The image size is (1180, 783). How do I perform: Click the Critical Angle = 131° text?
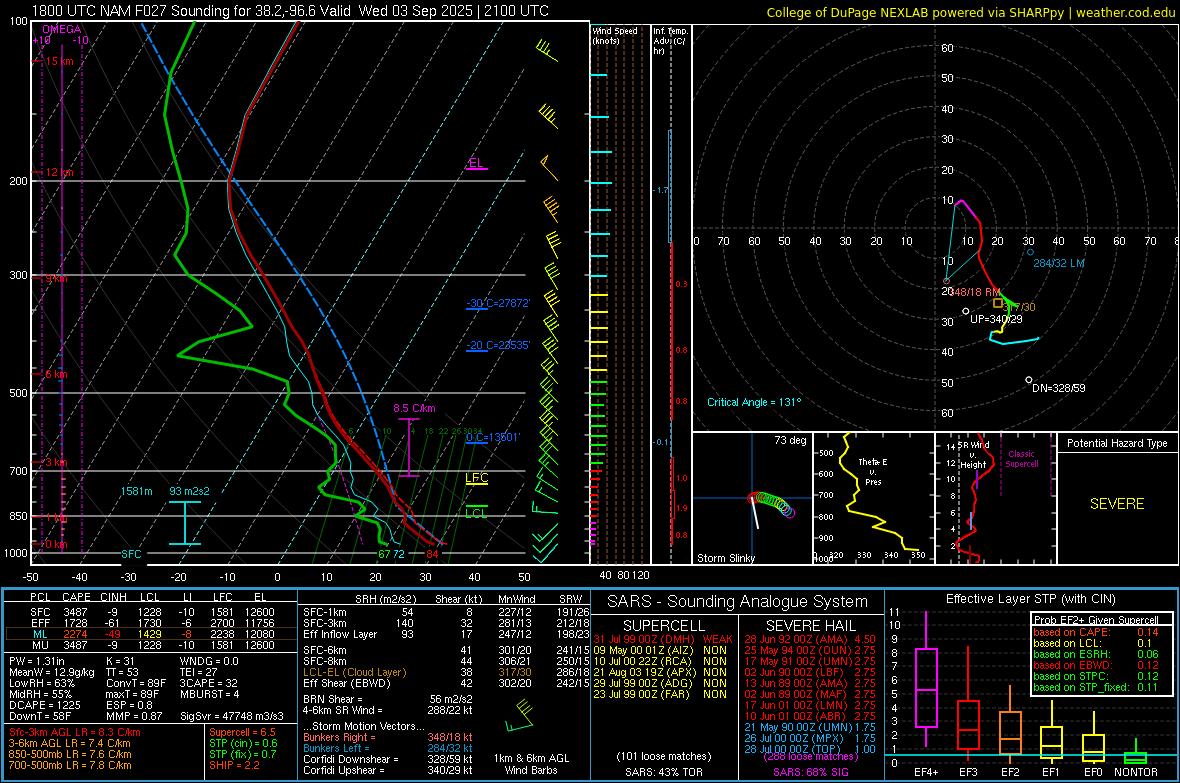754,402
